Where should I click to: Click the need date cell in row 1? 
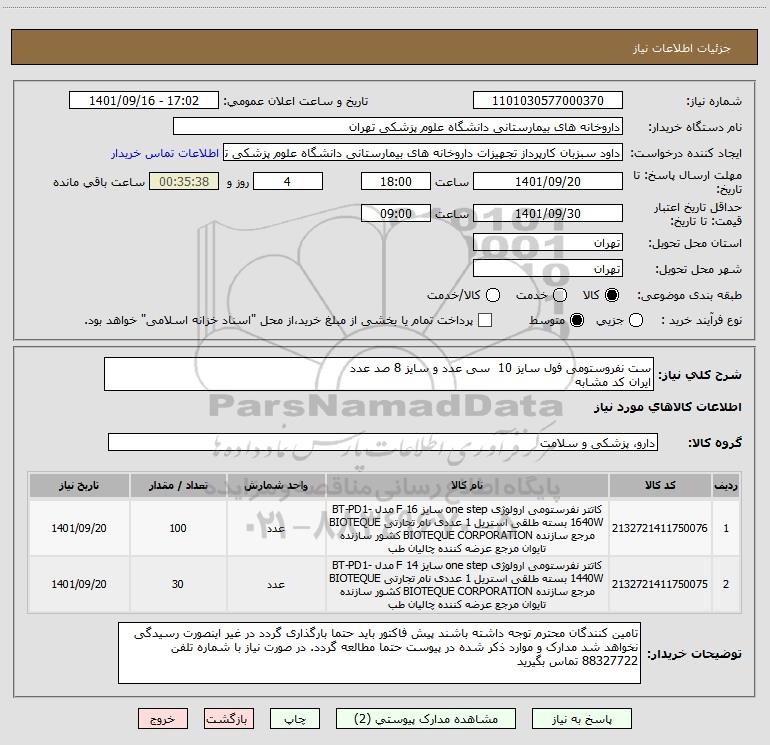click(79, 528)
